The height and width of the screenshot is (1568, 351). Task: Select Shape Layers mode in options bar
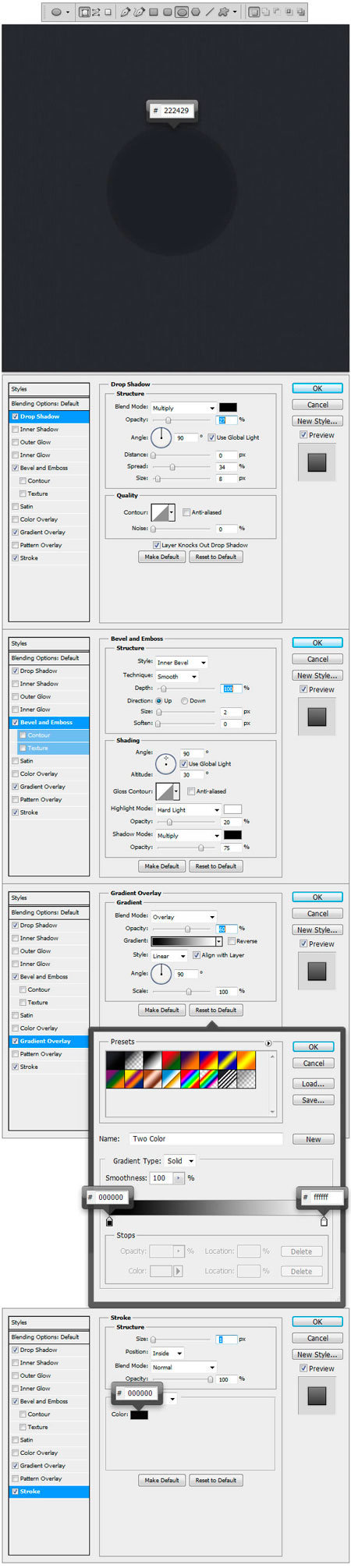tap(84, 12)
